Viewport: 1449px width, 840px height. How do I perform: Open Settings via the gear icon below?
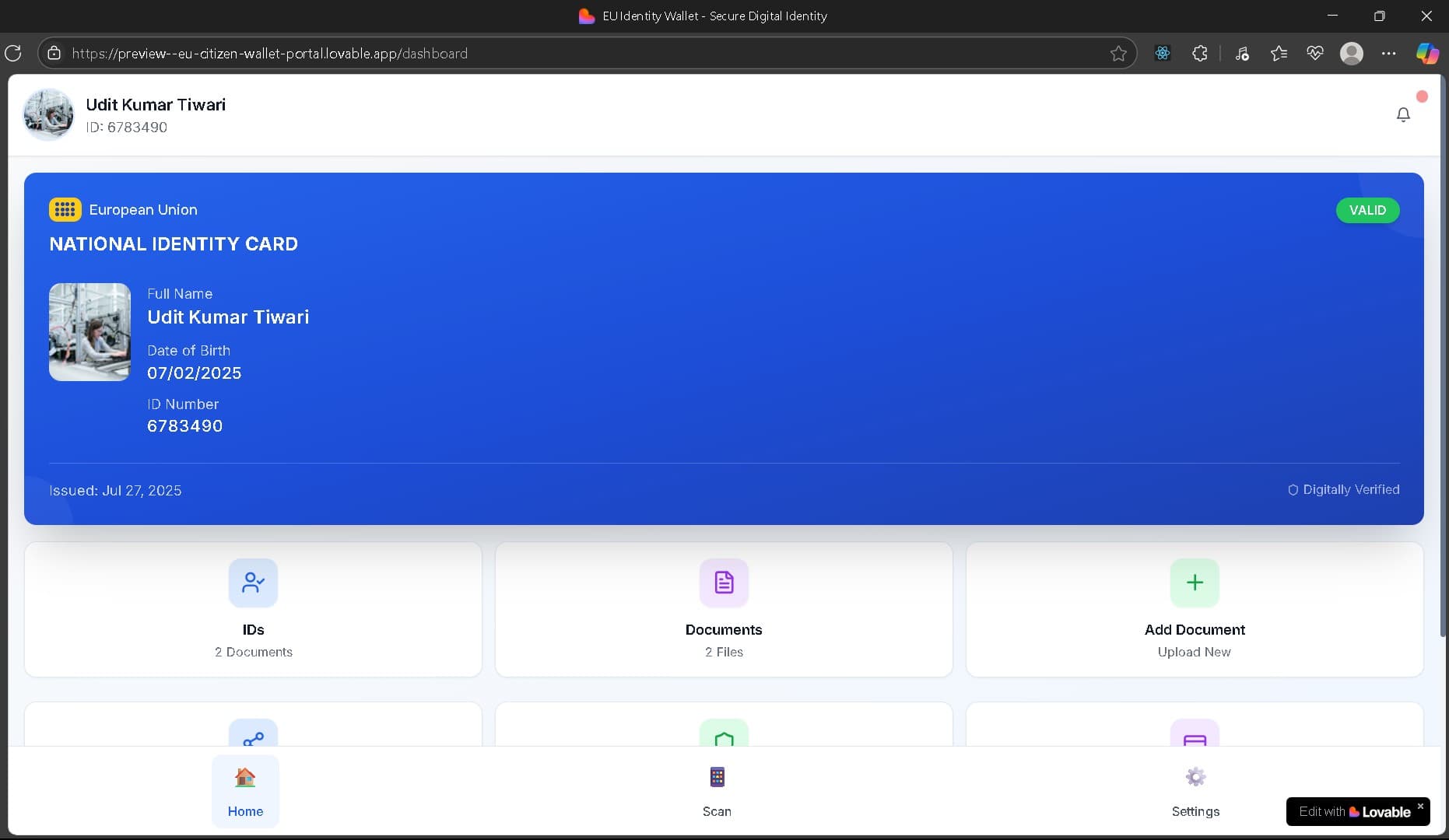(x=1195, y=792)
